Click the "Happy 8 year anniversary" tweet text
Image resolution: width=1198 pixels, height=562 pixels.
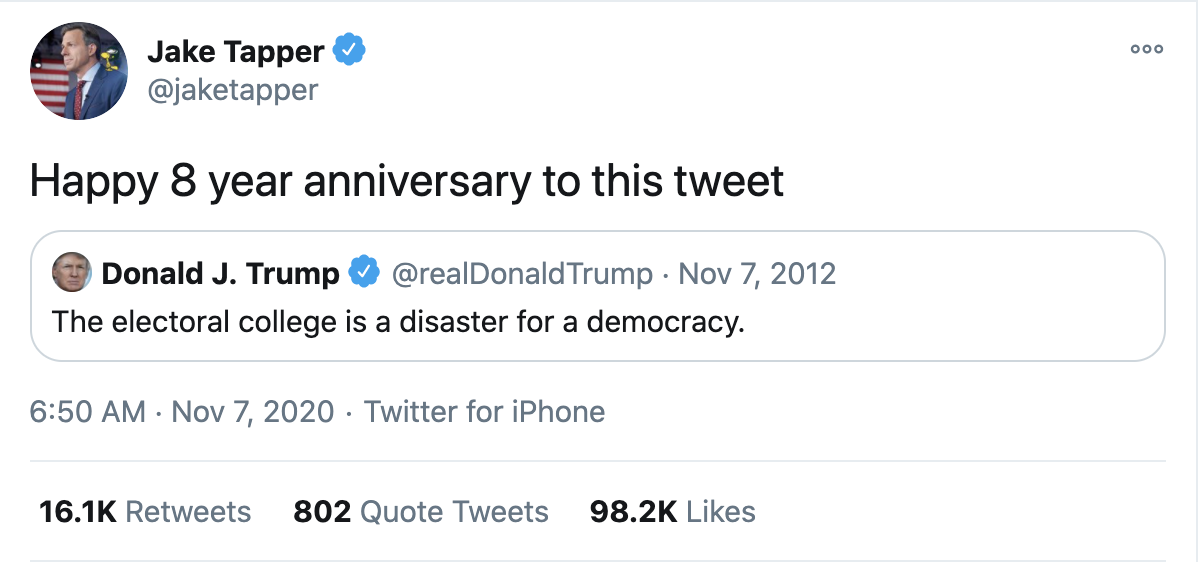(x=406, y=182)
